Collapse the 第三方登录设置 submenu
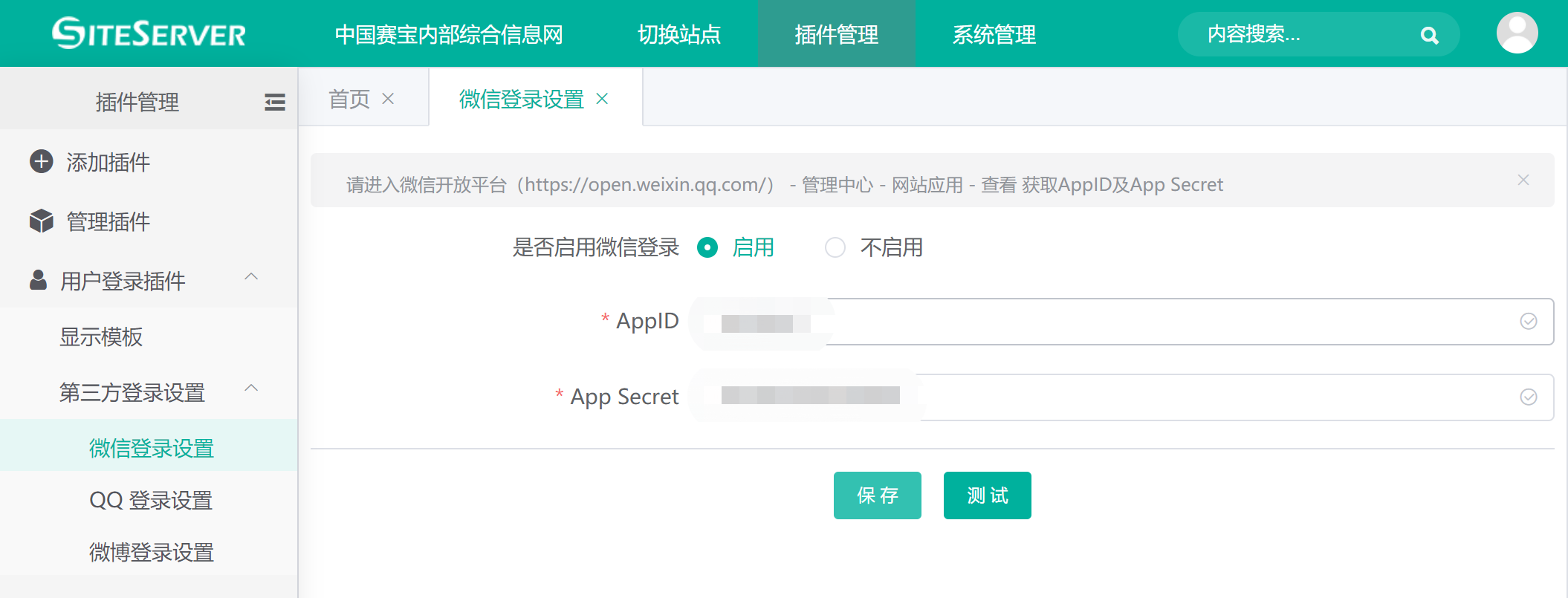The width and height of the screenshot is (1568, 598). pyautogui.click(x=251, y=389)
